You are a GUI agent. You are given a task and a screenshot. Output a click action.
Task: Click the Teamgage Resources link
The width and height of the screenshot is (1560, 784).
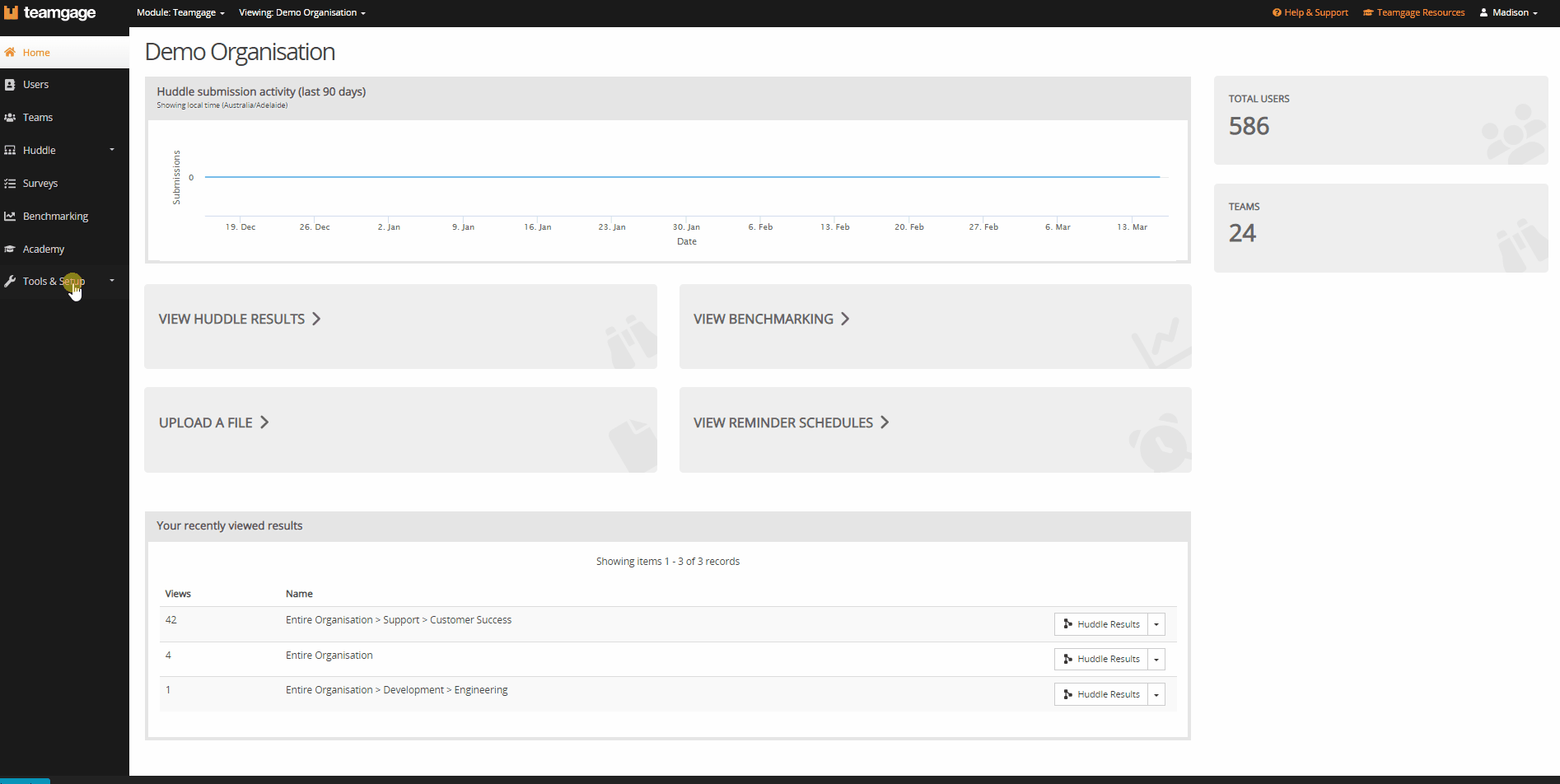pyautogui.click(x=1414, y=12)
